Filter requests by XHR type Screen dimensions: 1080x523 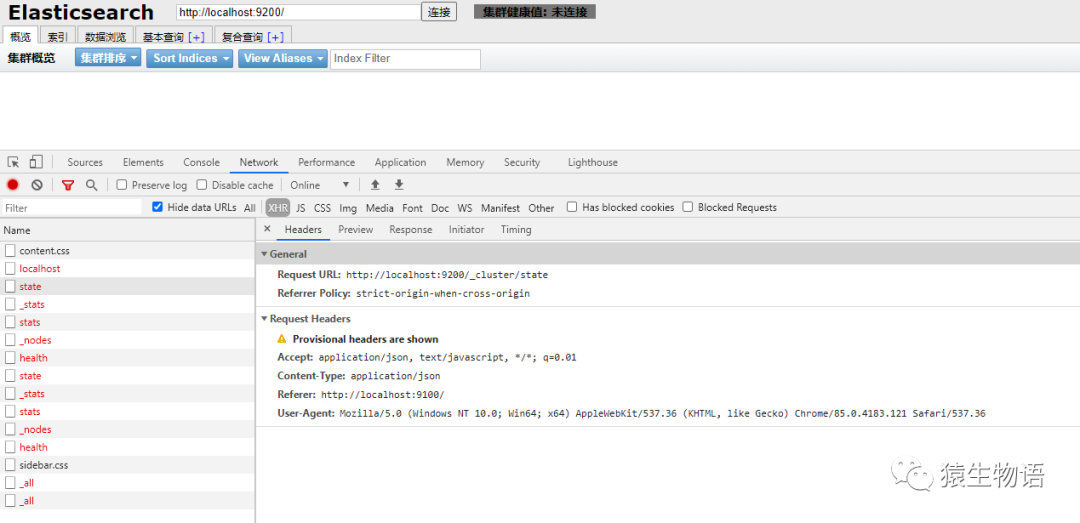278,207
